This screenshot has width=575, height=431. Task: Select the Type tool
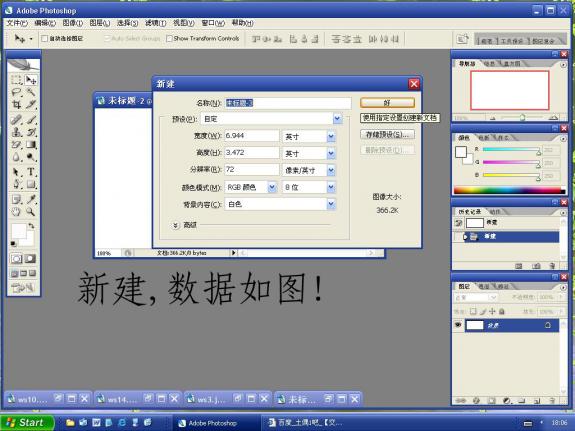coord(31,172)
